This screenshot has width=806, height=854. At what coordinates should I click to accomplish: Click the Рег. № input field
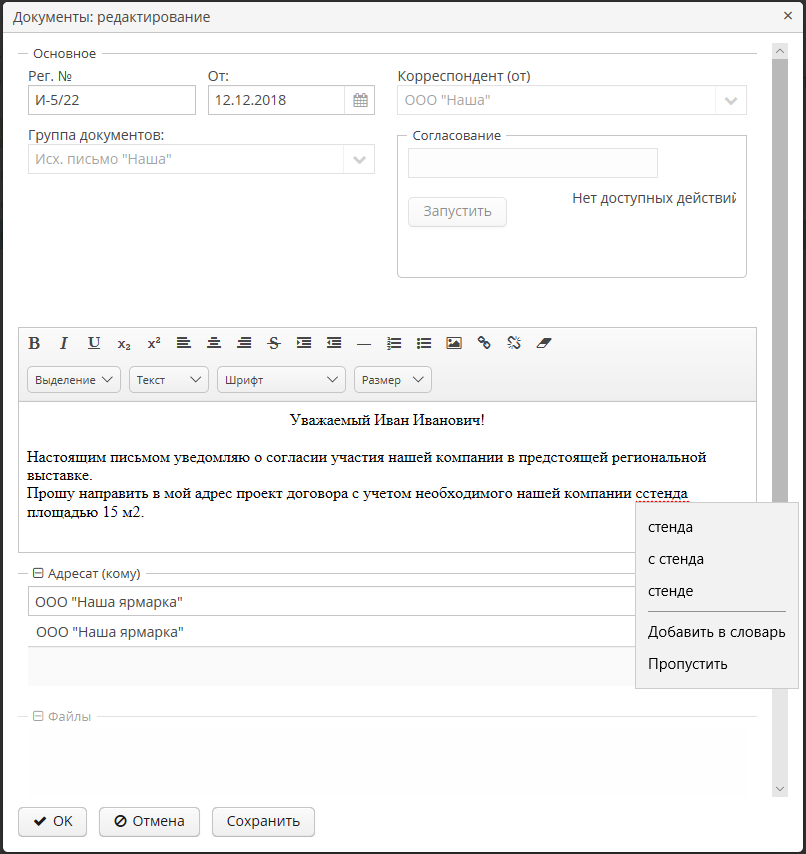[112, 100]
